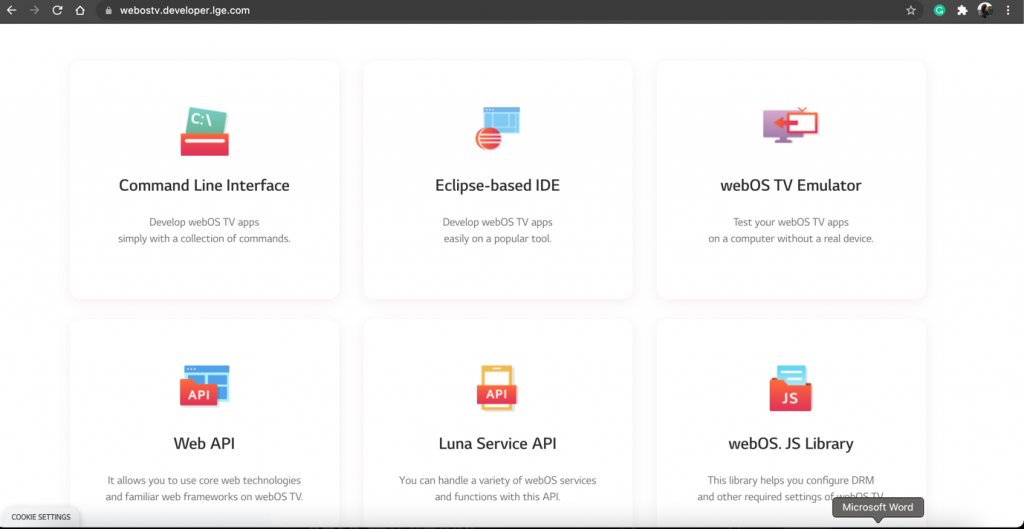The height and width of the screenshot is (529, 1024).
Task: Click the COOKIE SETTINGS button
Action: [40, 517]
